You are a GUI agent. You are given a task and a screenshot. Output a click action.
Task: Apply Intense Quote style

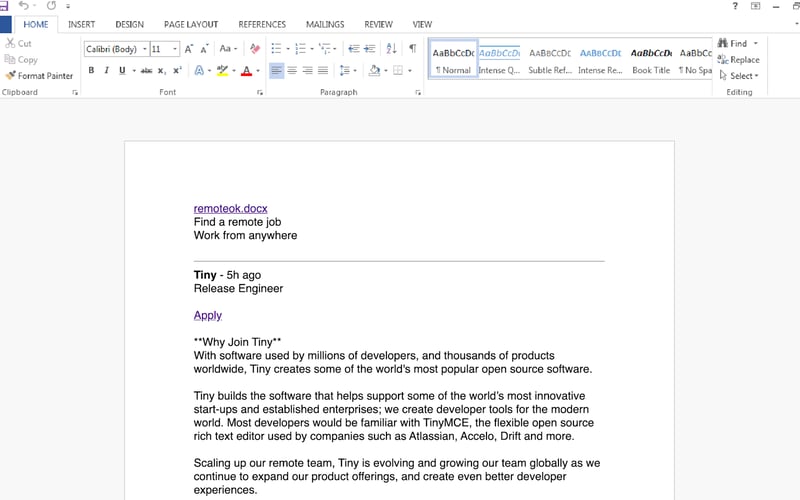(499, 60)
